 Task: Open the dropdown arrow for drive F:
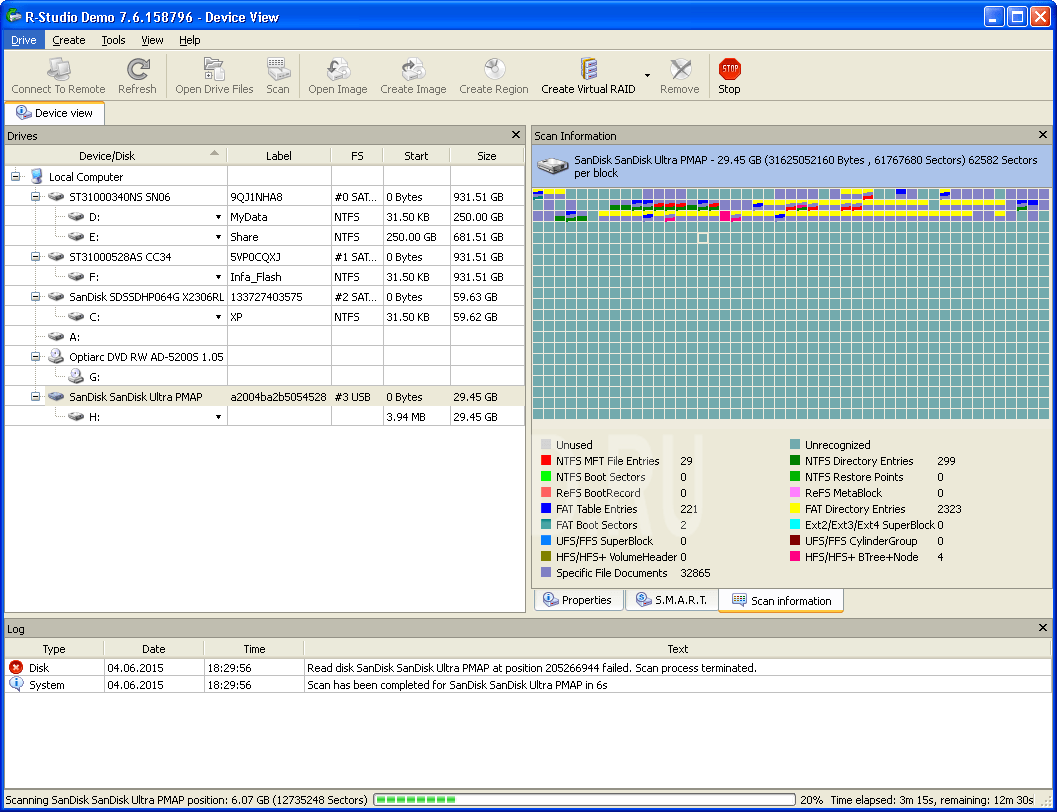[218, 277]
